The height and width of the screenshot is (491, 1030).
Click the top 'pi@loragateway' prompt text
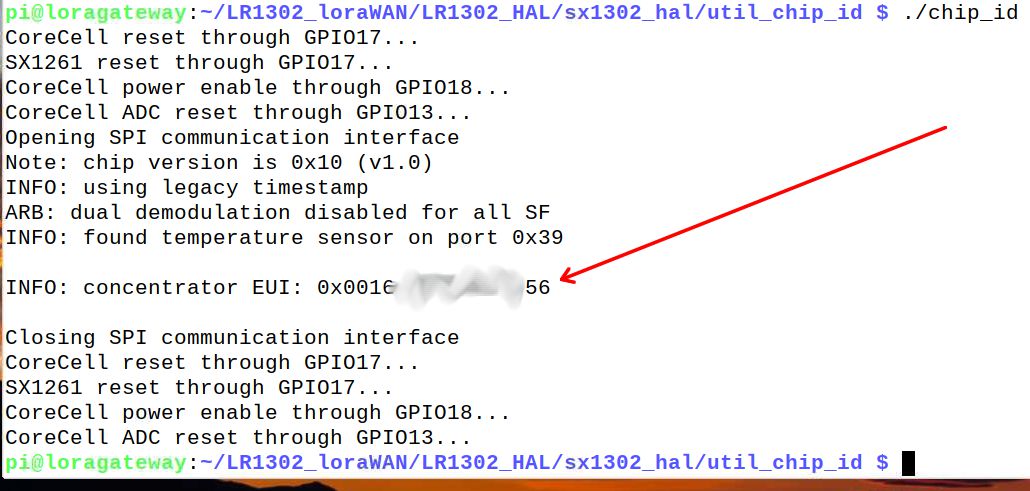pos(96,13)
